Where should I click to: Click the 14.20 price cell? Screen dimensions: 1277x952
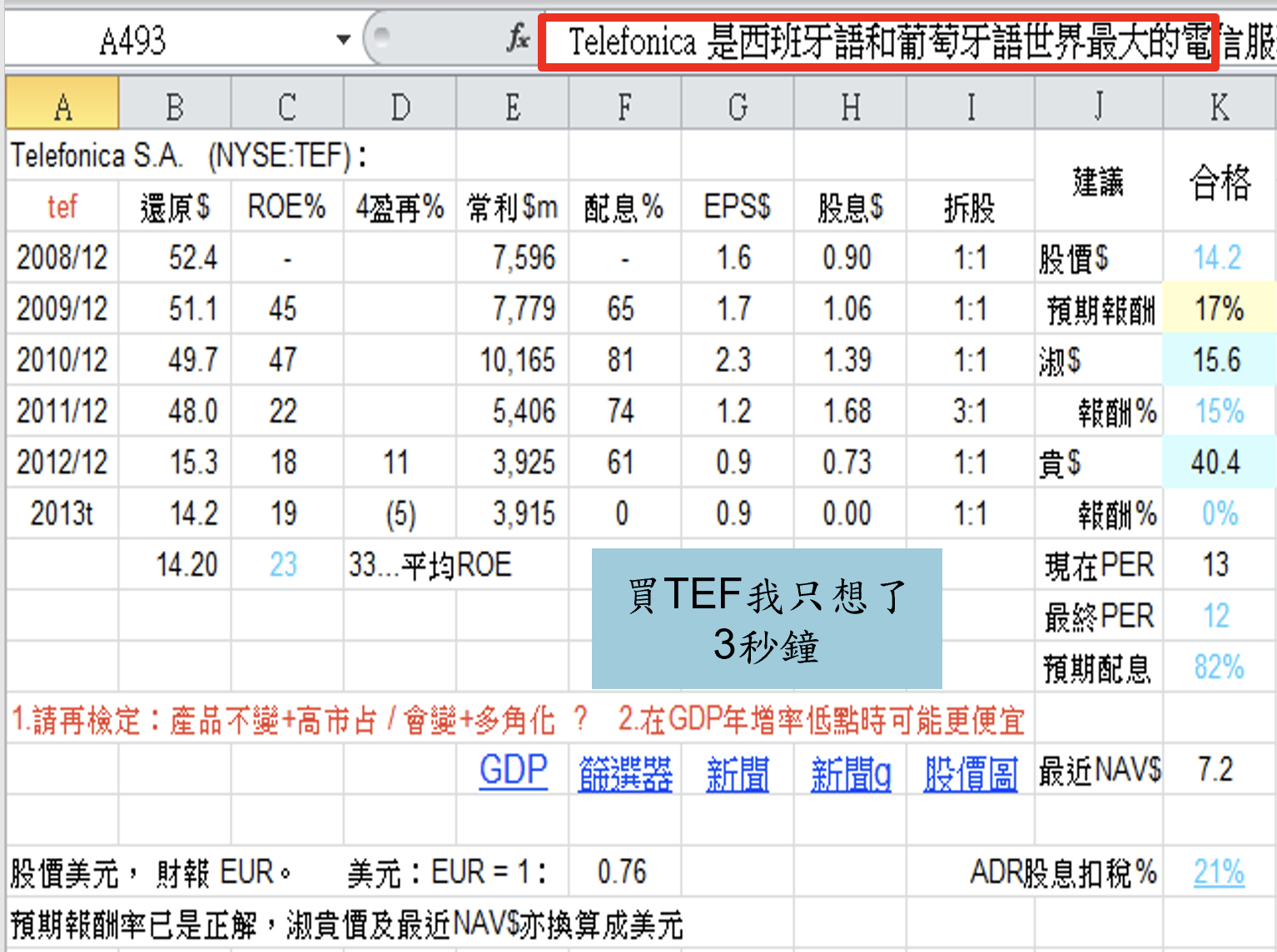coord(175,564)
